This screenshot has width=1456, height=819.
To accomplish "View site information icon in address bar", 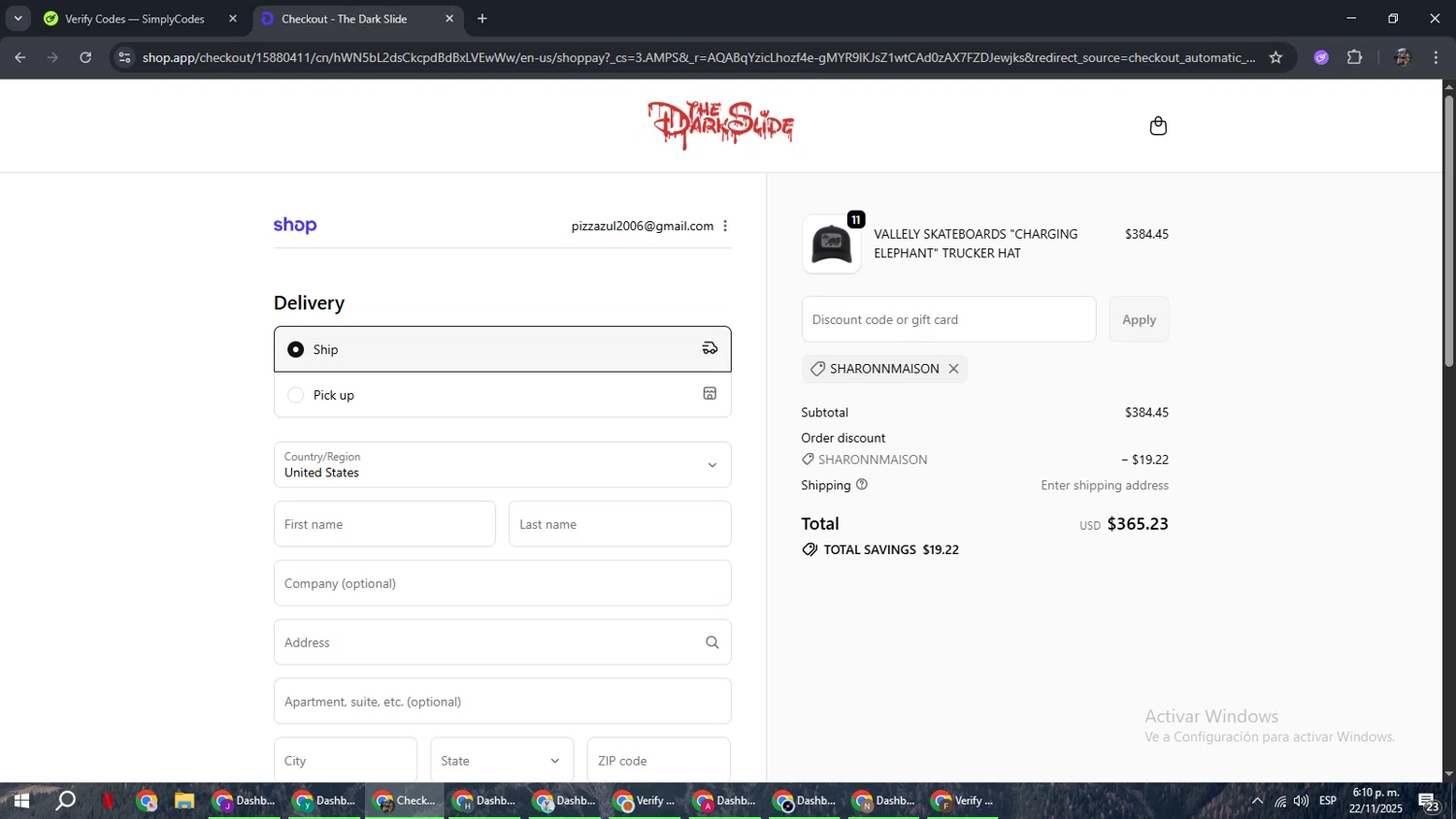I will pos(123,57).
